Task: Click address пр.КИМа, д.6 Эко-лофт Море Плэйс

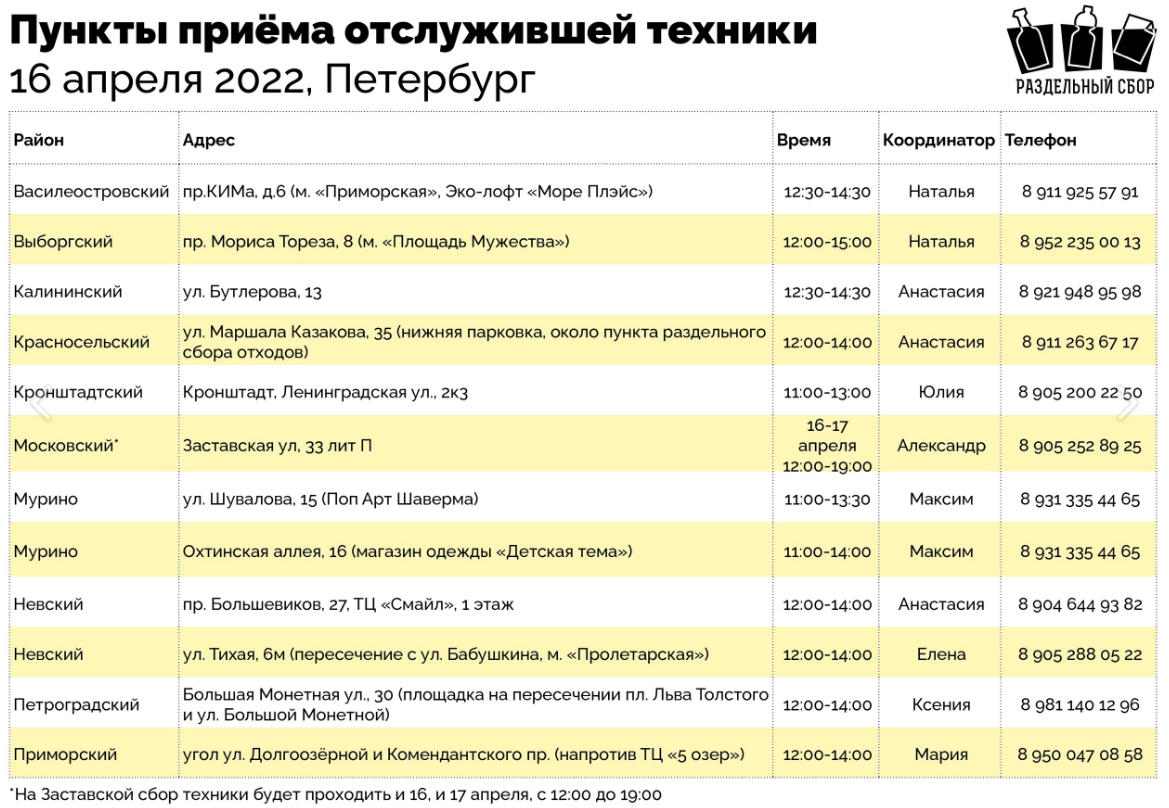Action: click(x=418, y=192)
